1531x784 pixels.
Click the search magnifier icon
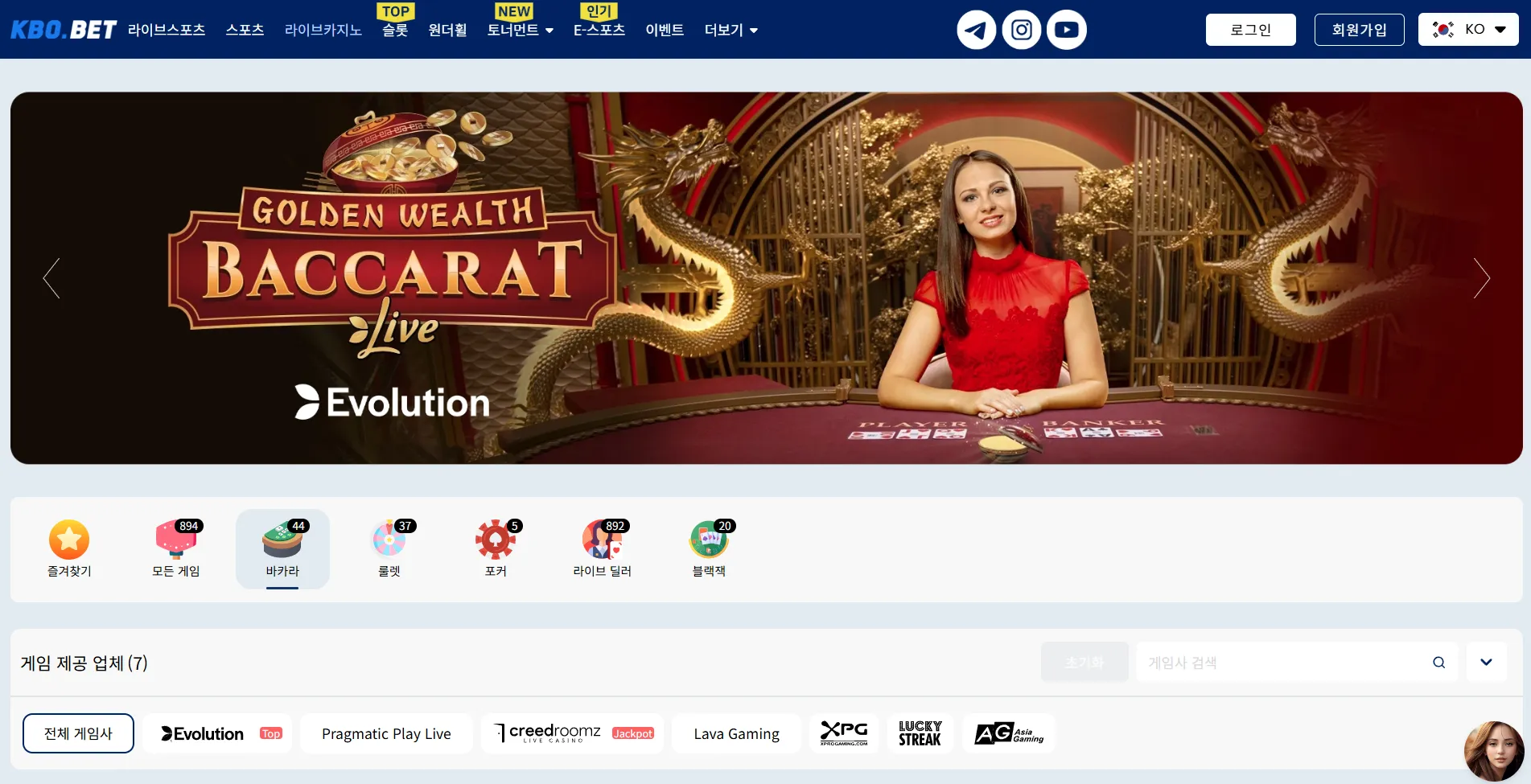point(1438,663)
